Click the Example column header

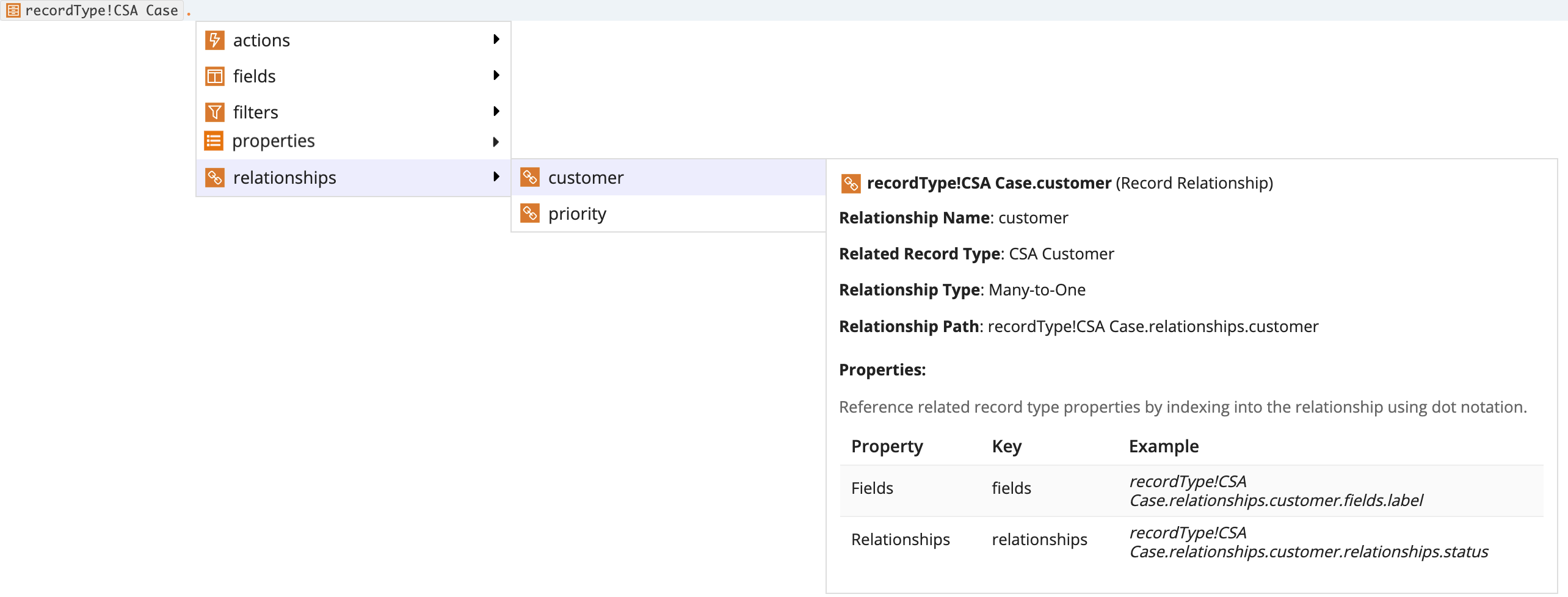1164,447
